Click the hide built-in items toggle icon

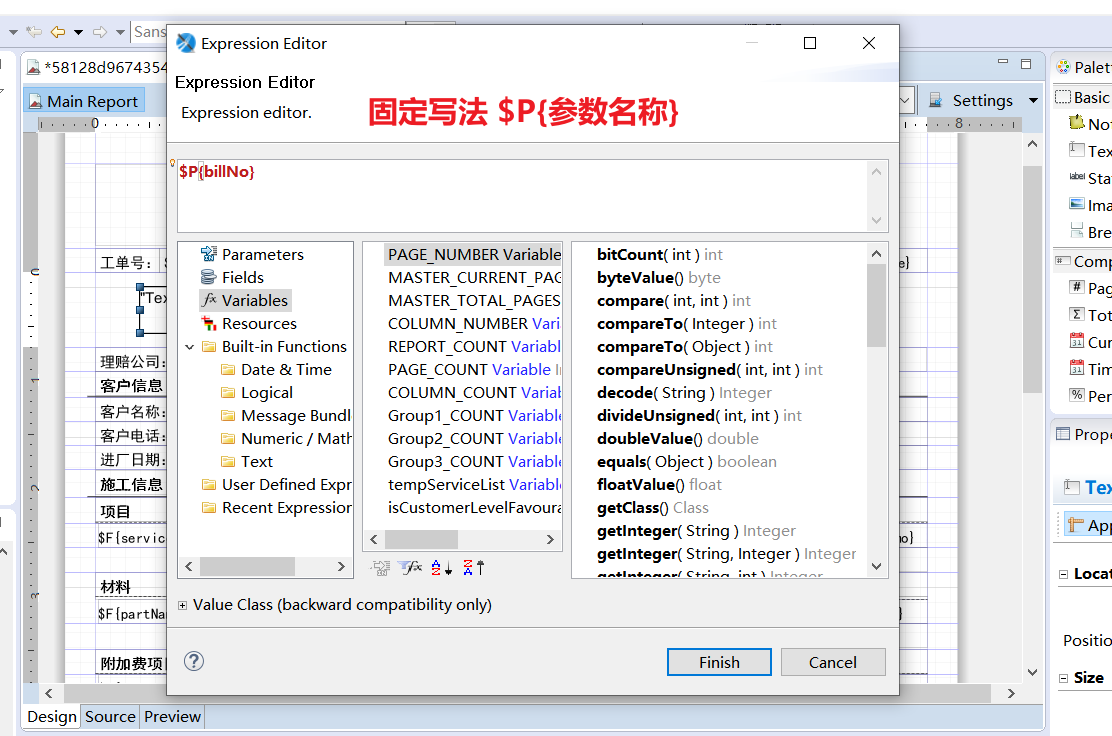click(380, 568)
